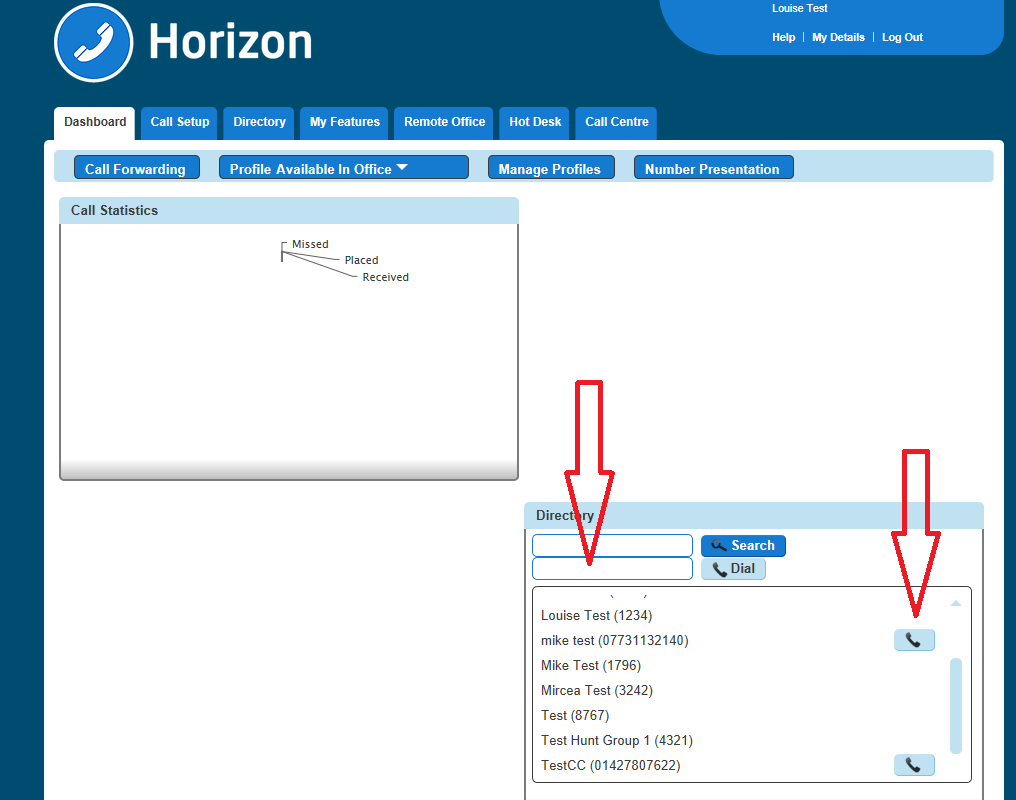Call TestCC using the phone icon
The image size is (1016, 800).
[914, 765]
